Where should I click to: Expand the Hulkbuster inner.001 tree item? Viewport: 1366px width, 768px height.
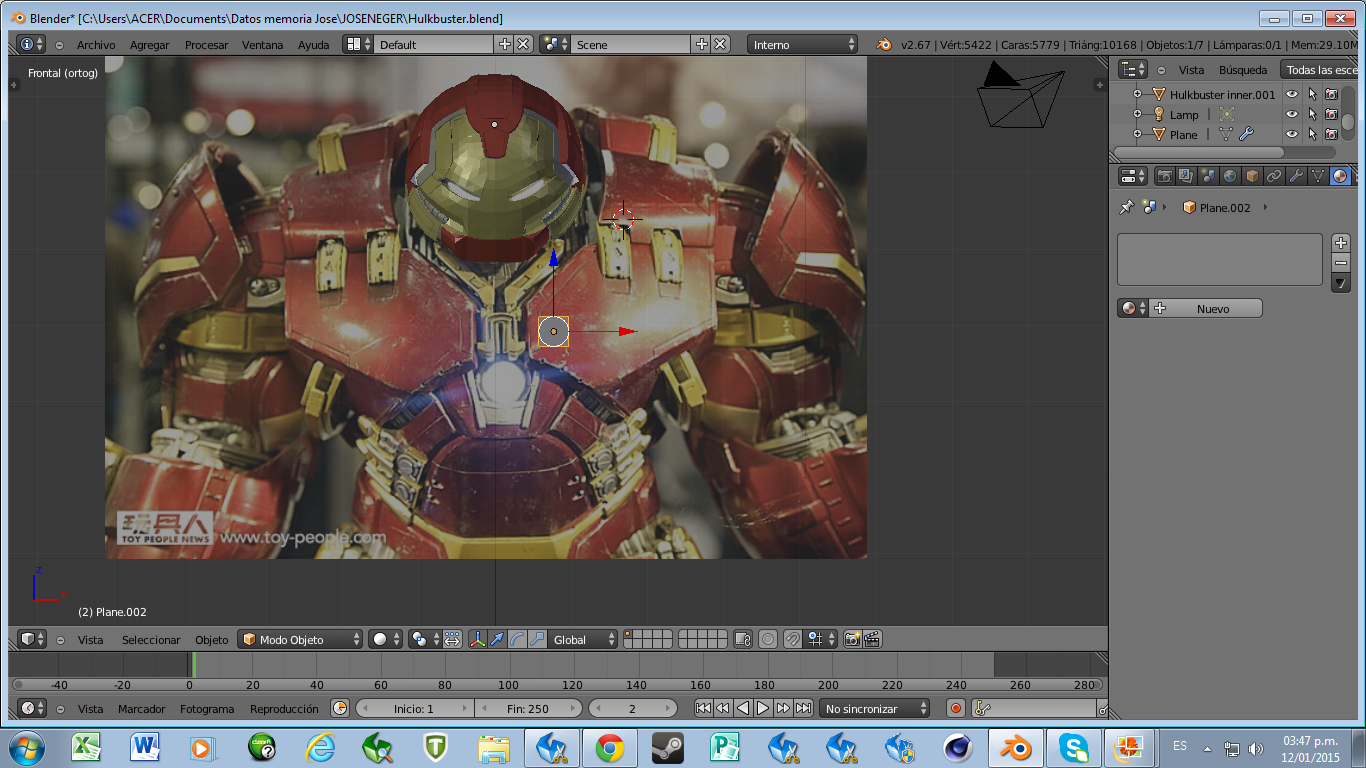(x=1137, y=94)
